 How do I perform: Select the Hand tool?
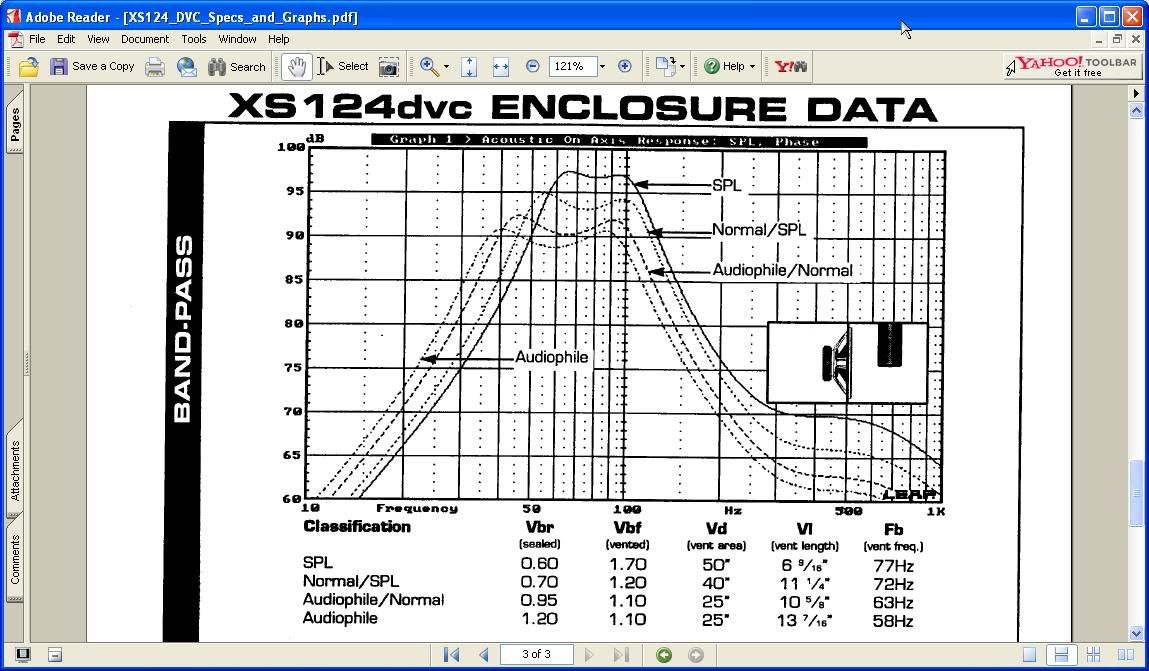(295, 66)
